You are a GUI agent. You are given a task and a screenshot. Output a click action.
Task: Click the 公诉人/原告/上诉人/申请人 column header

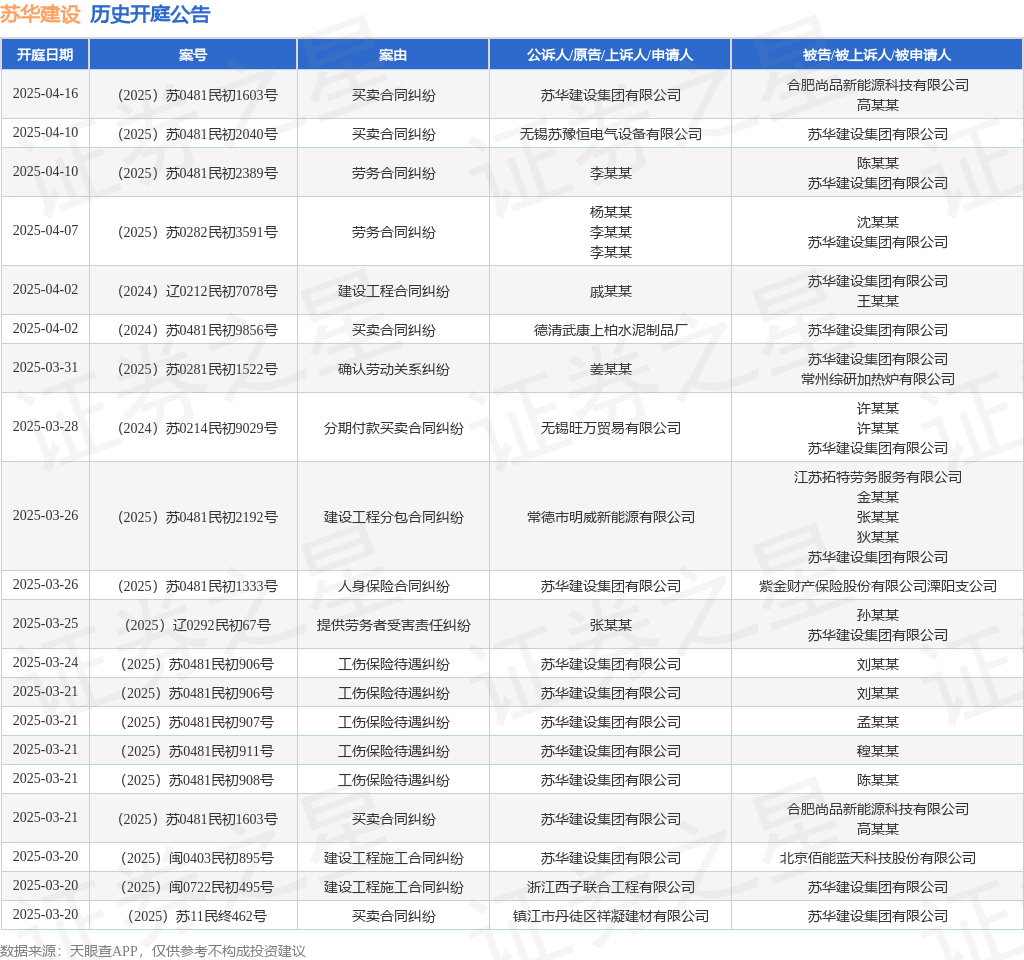coord(610,55)
